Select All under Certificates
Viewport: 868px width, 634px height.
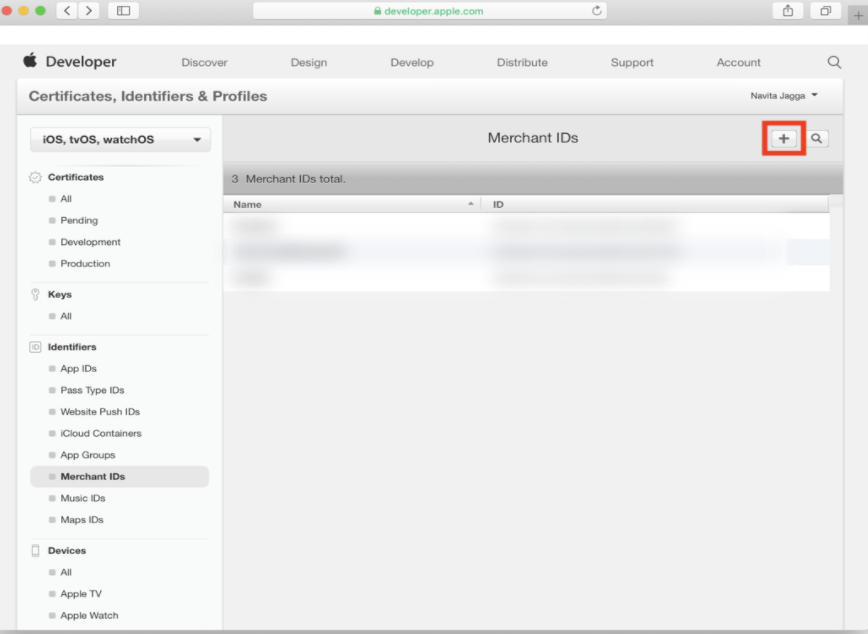(x=66, y=199)
